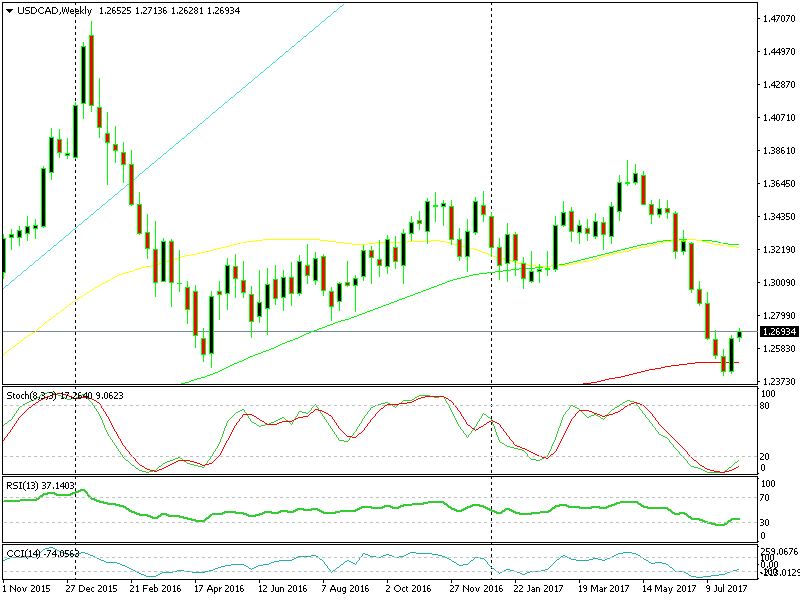Select the 1.32190 price axis label
The image size is (800, 600).
click(x=779, y=249)
